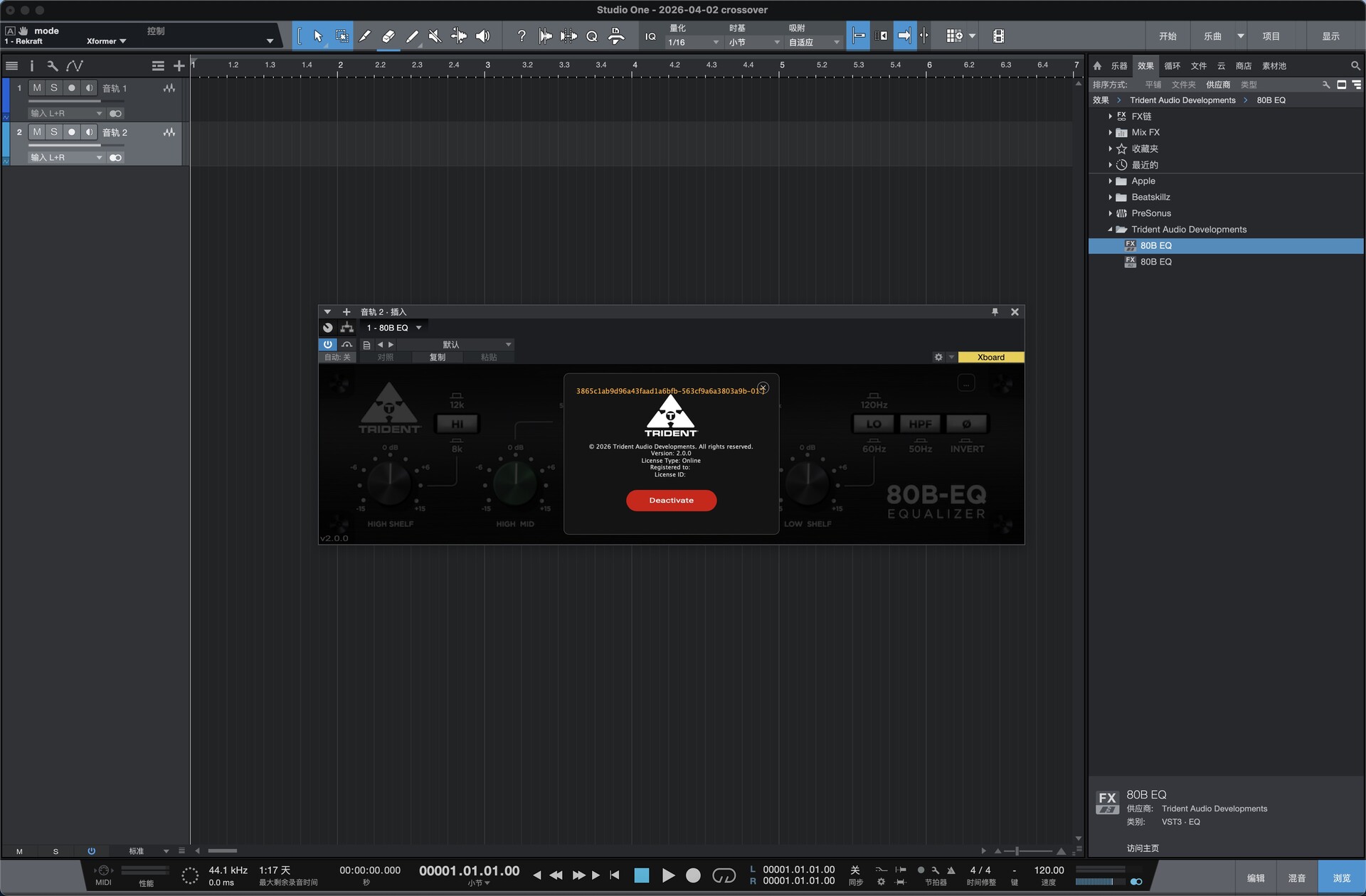
Task: Pick the Eraser tool
Action: (x=388, y=36)
